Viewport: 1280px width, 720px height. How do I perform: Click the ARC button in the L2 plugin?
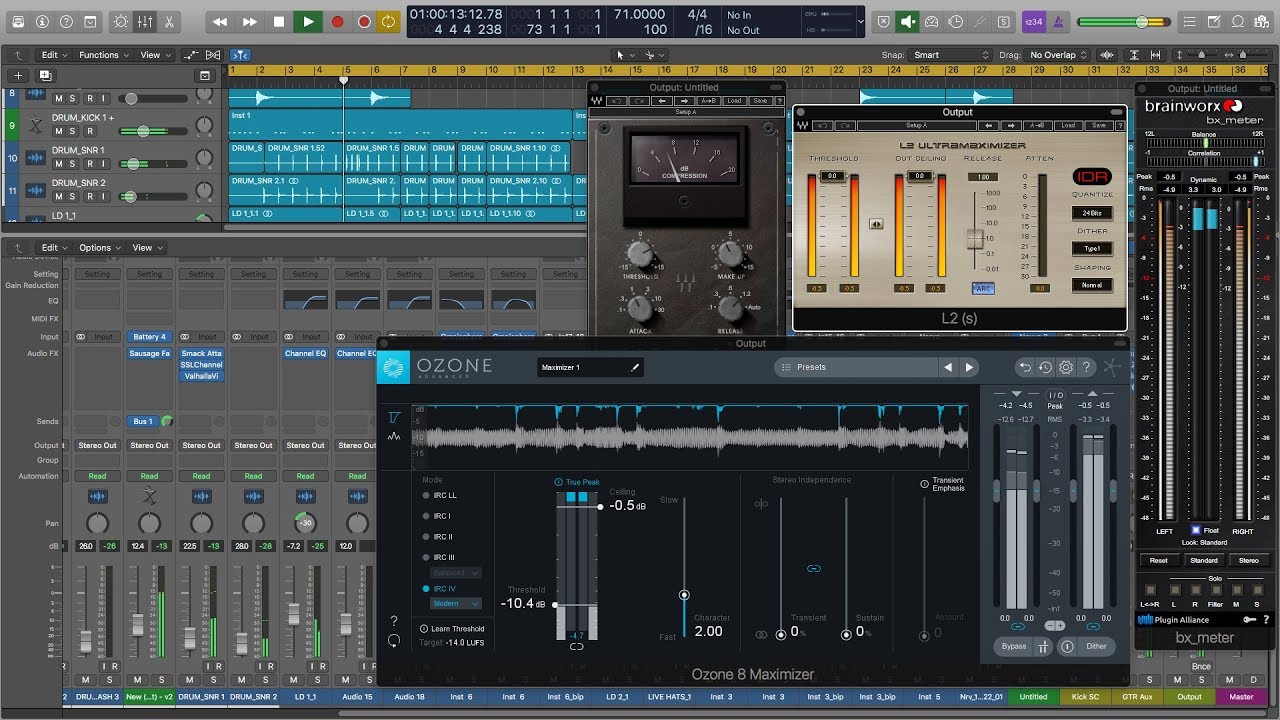pos(982,288)
